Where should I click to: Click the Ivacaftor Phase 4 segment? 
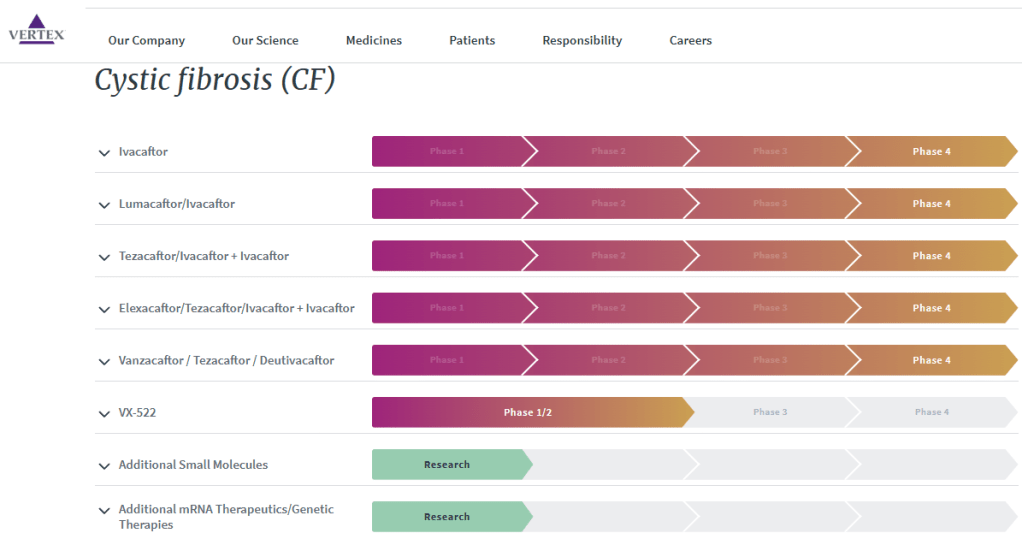(931, 152)
